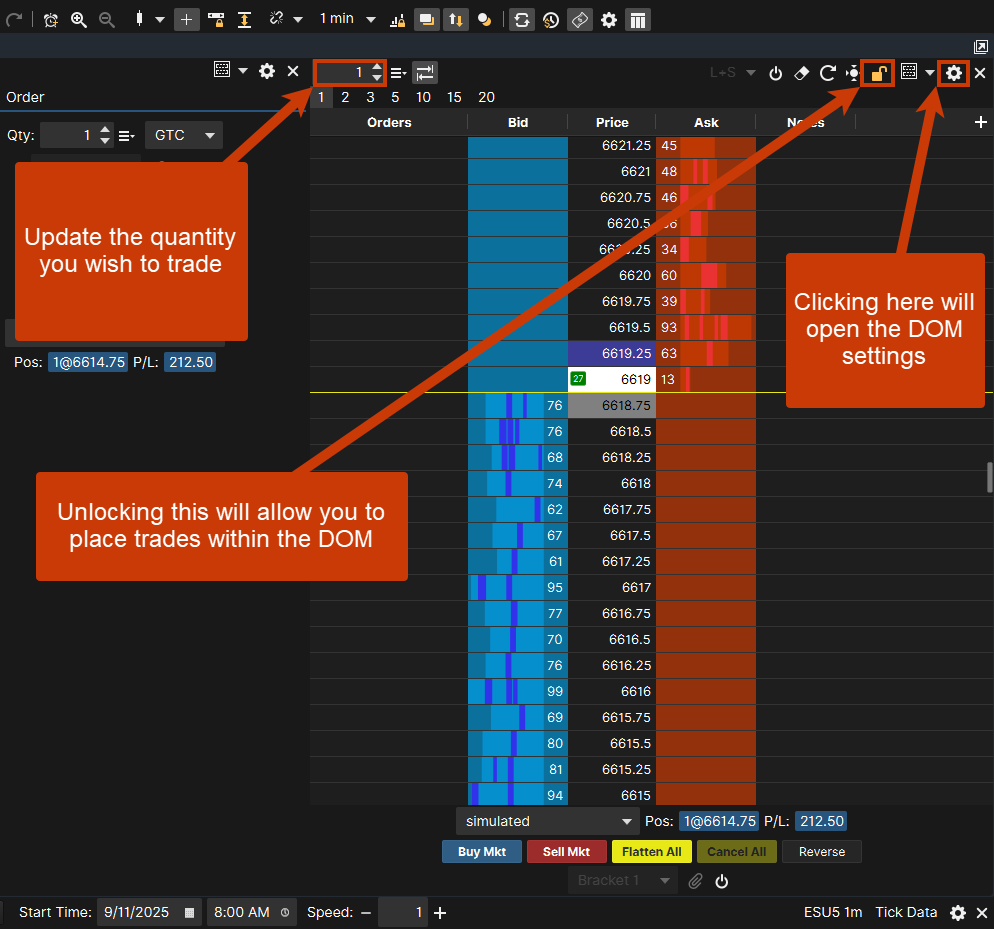Click the add column plus icon
The image size is (994, 929).
[x=981, y=122]
